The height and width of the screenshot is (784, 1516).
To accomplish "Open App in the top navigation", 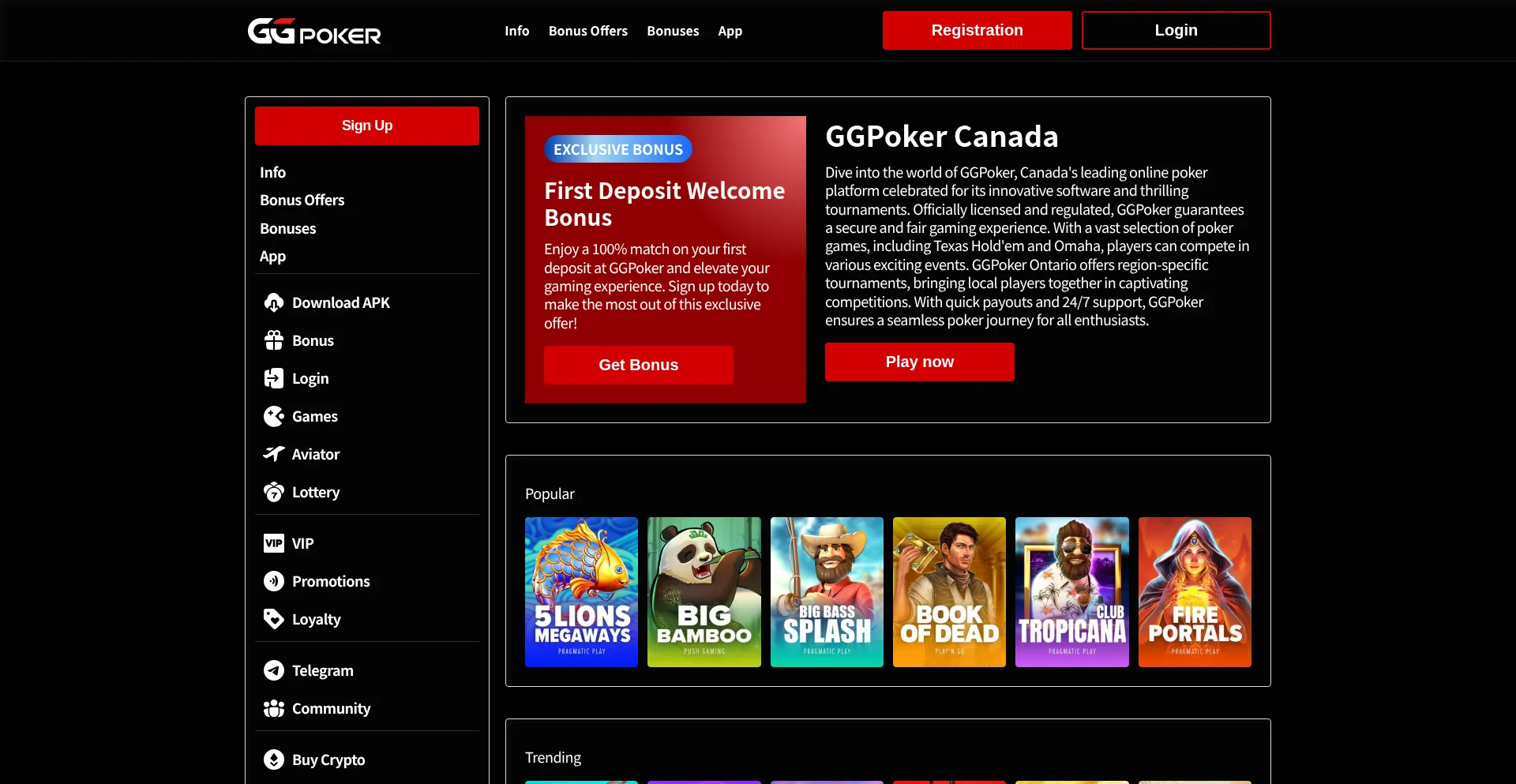I will (x=730, y=31).
